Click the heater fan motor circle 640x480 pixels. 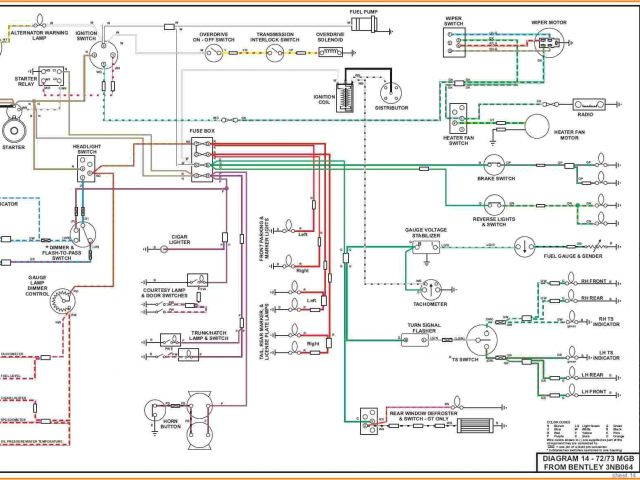point(538,127)
